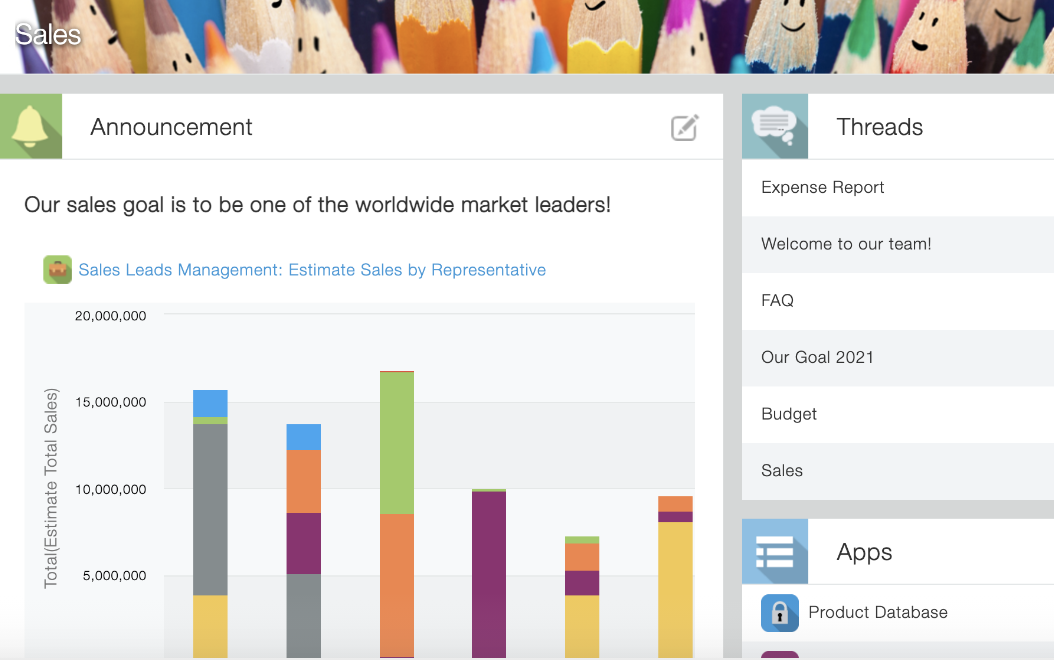Click the yellow bell Announcement icon
Screen dimensions: 1054x660
31,126
